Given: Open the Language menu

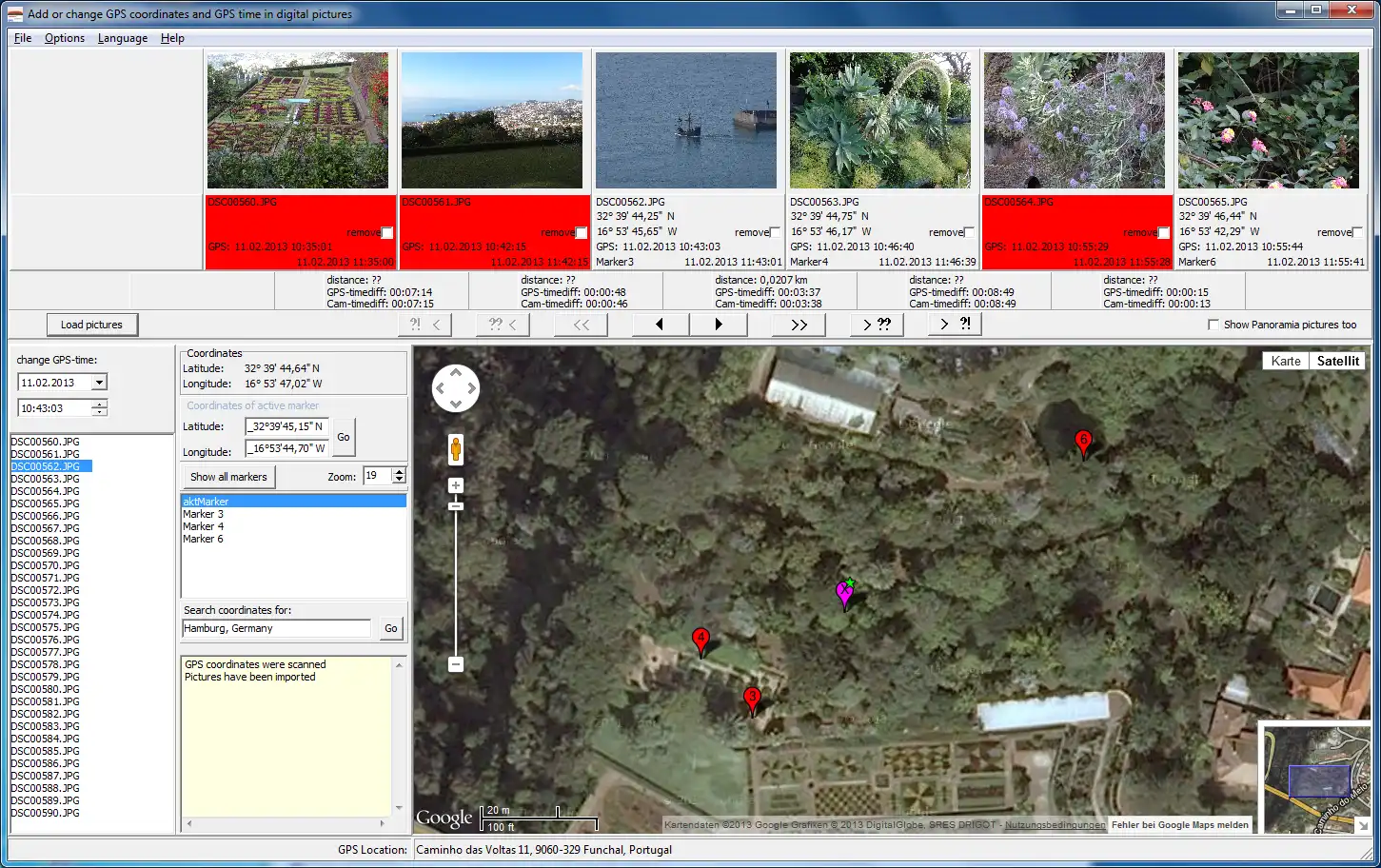Looking at the screenshot, I should 123,38.
